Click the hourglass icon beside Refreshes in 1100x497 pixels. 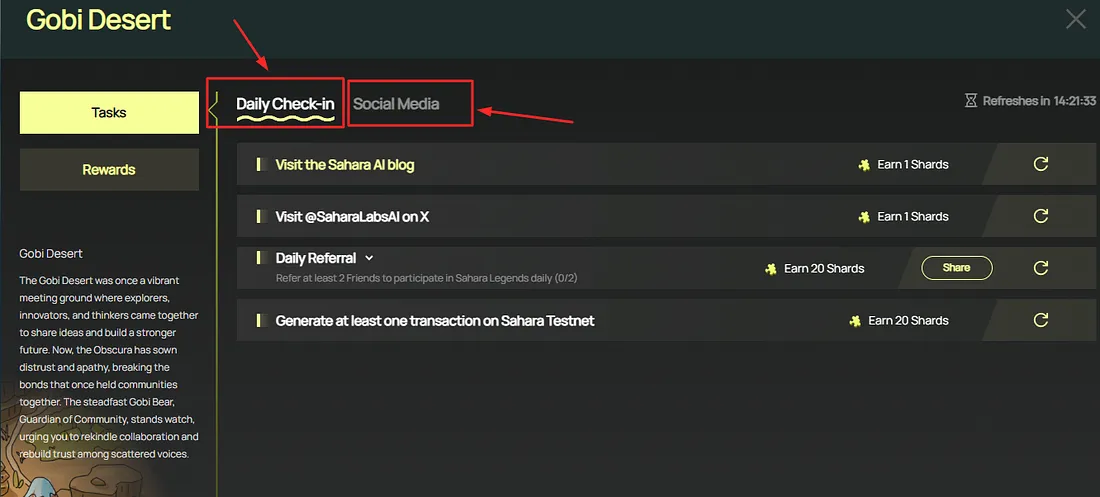point(970,101)
